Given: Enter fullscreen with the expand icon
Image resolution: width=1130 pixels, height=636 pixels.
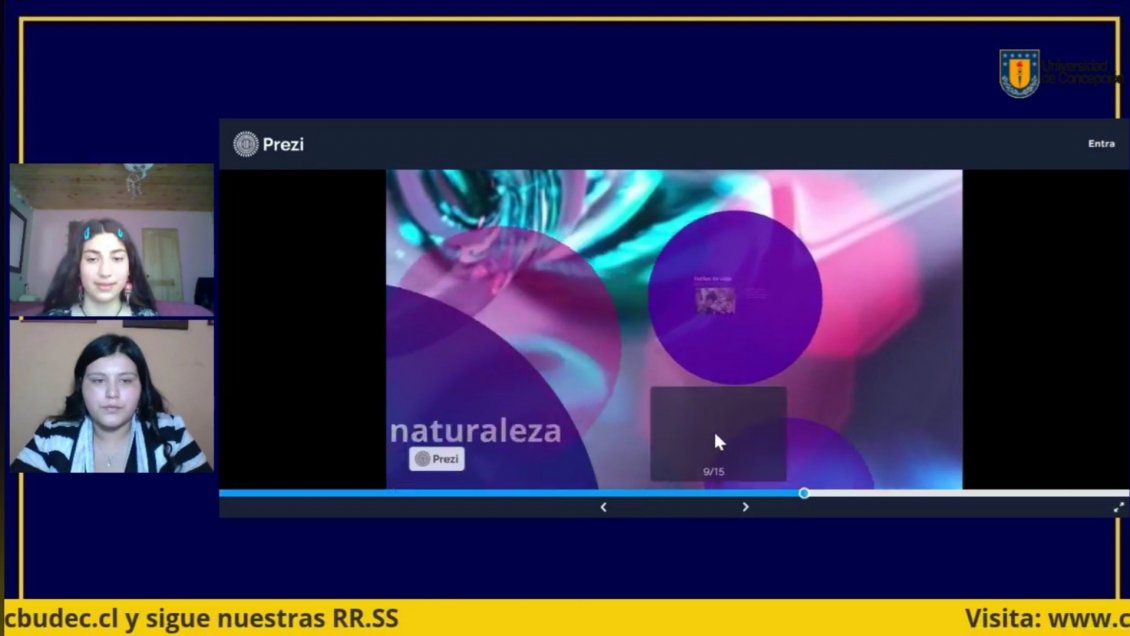Looking at the screenshot, I should click(1119, 507).
